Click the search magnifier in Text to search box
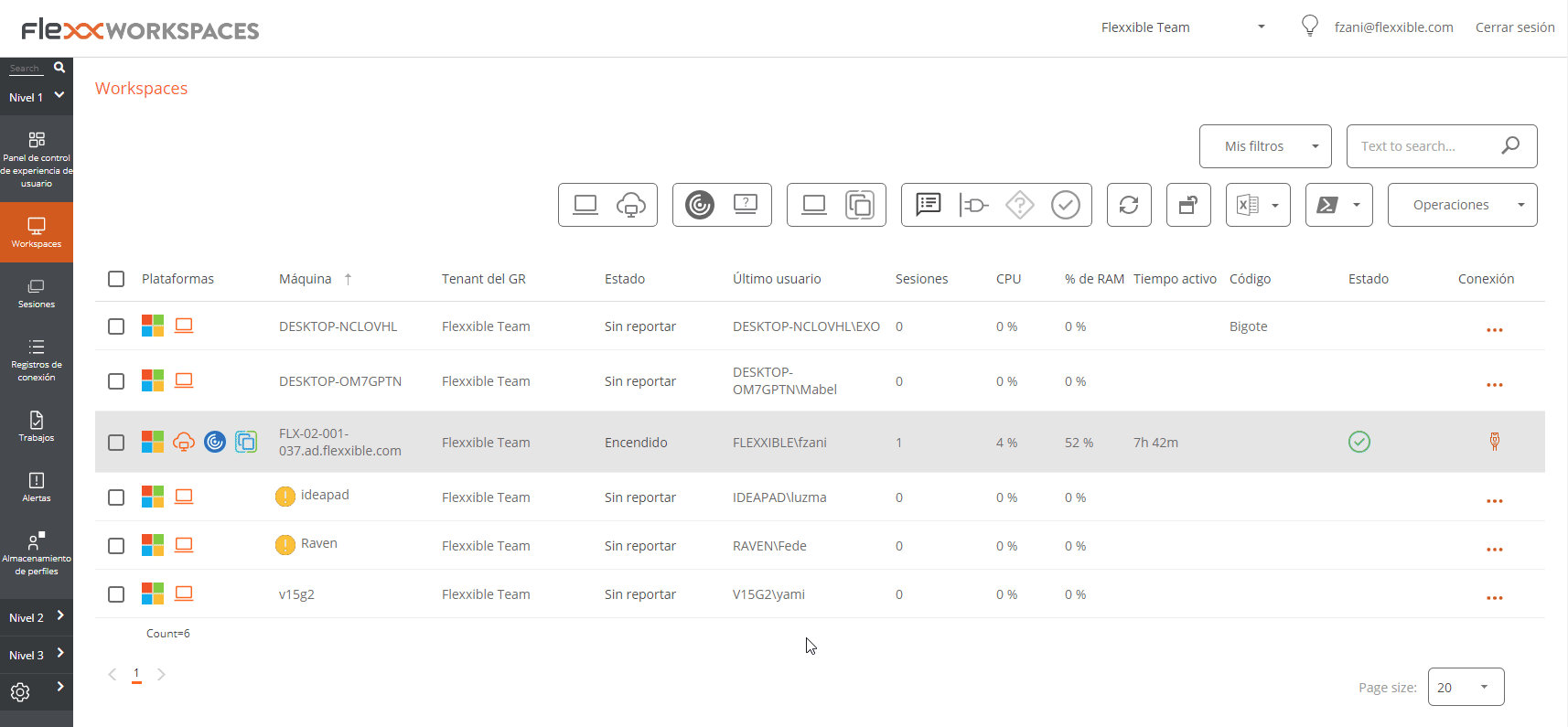This screenshot has height=727, width=1568. pos(1510,145)
